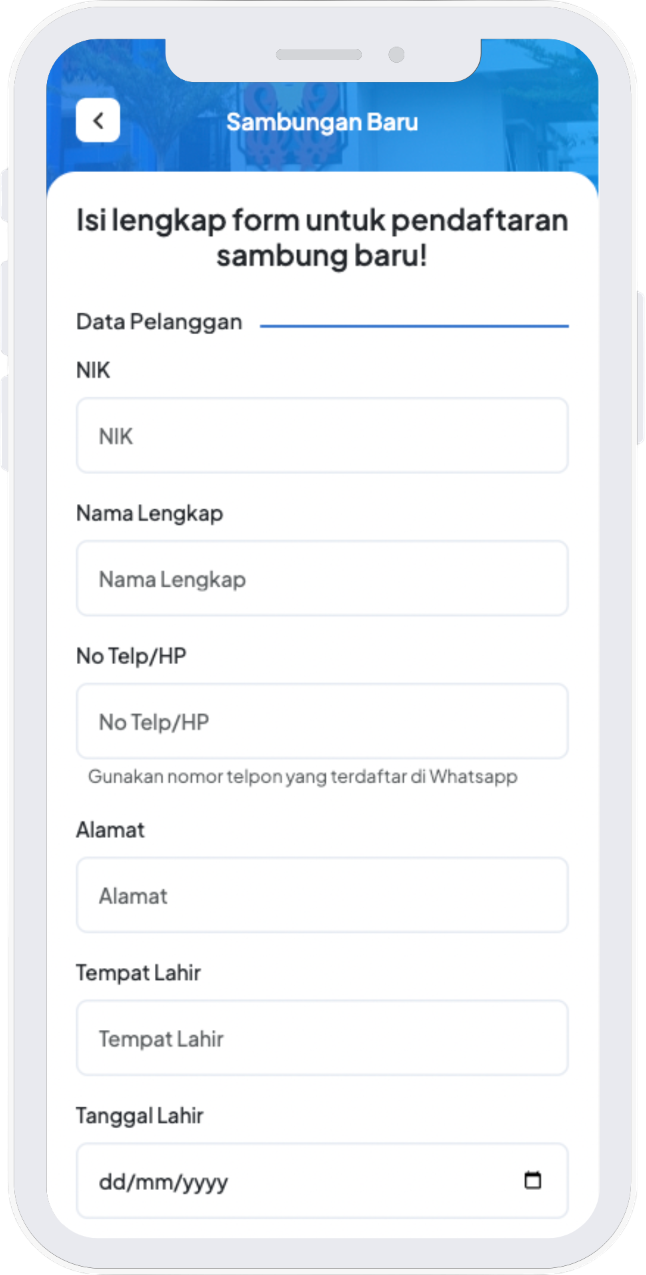Viewport: 646px width, 1275px height.
Task: Click the Tempat Lahir field label
Action: click(138, 973)
